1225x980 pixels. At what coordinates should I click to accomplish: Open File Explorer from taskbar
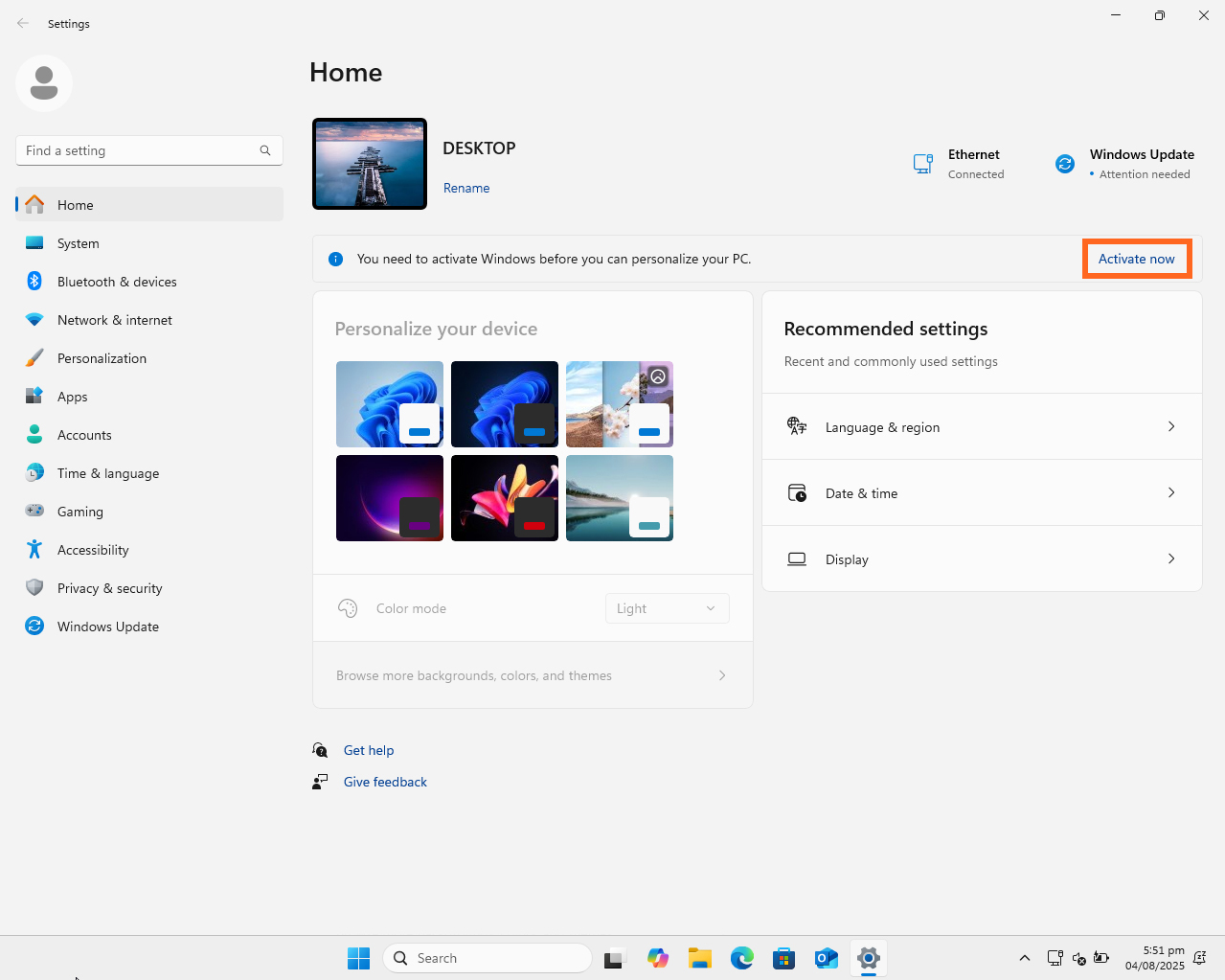click(x=700, y=958)
